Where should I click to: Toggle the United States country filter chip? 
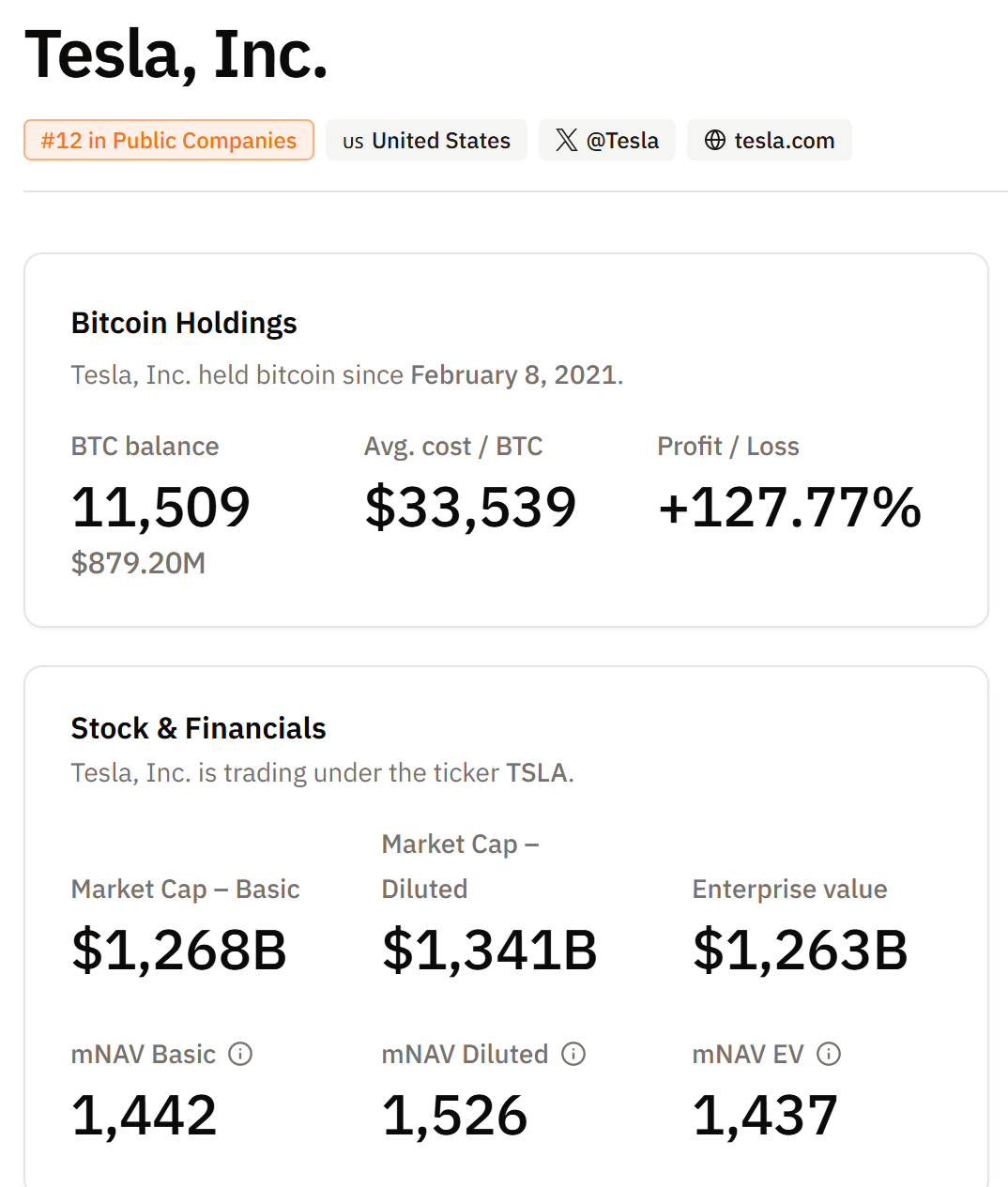point(426,140)
